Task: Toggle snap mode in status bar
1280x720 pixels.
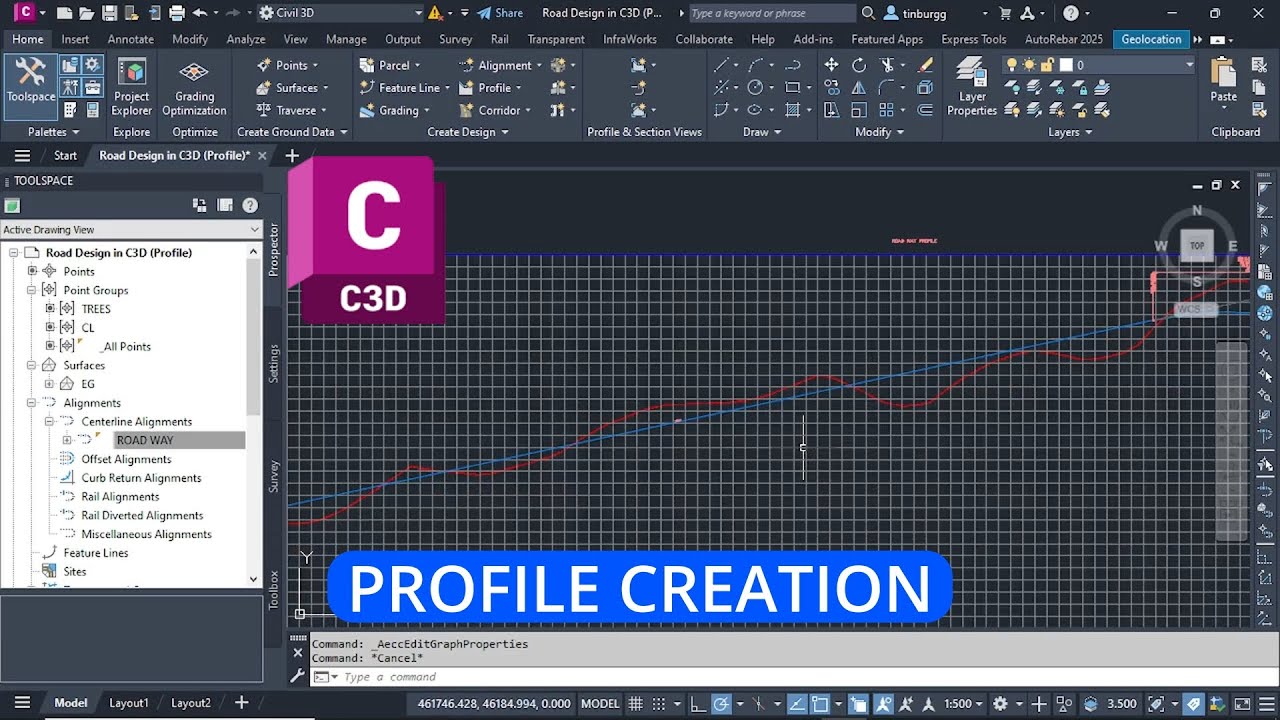Action: click(x=661, y=703)
